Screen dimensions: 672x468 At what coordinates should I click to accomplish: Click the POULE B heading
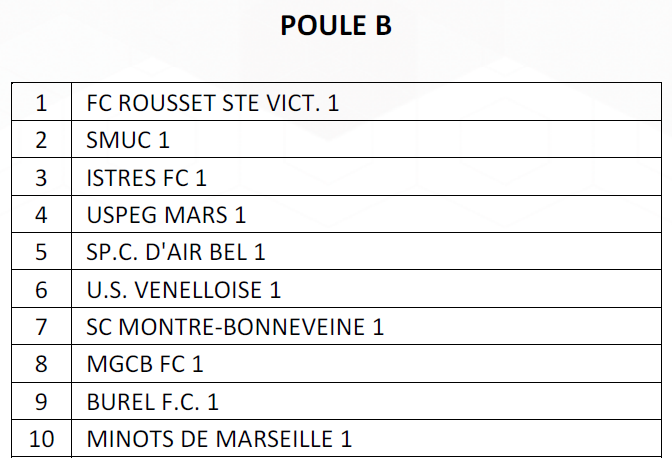pyautogui.click(x=336, y=25)
